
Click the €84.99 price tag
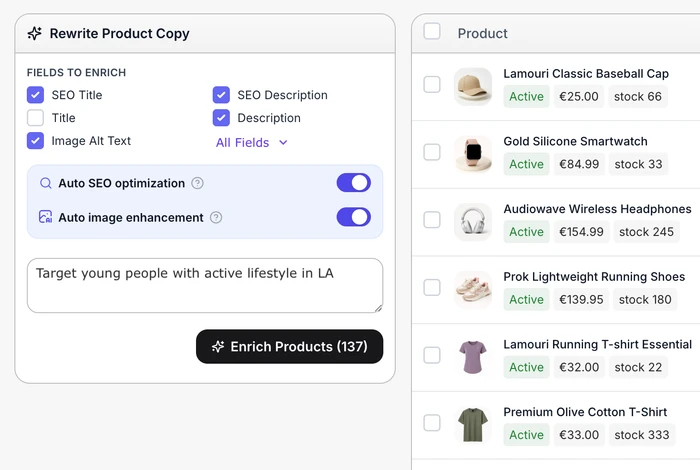(579, 164)
